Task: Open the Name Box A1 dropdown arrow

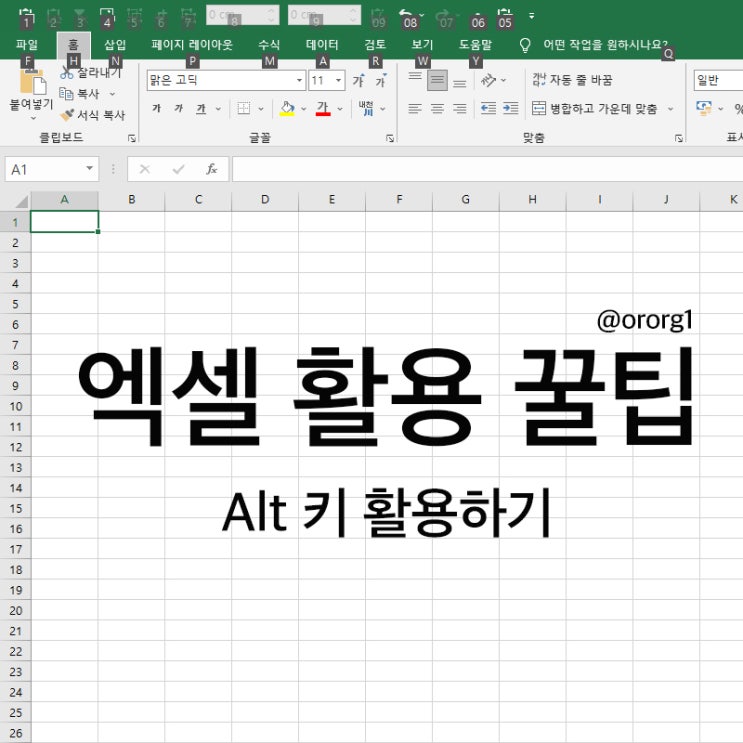Action: (89, 169)
